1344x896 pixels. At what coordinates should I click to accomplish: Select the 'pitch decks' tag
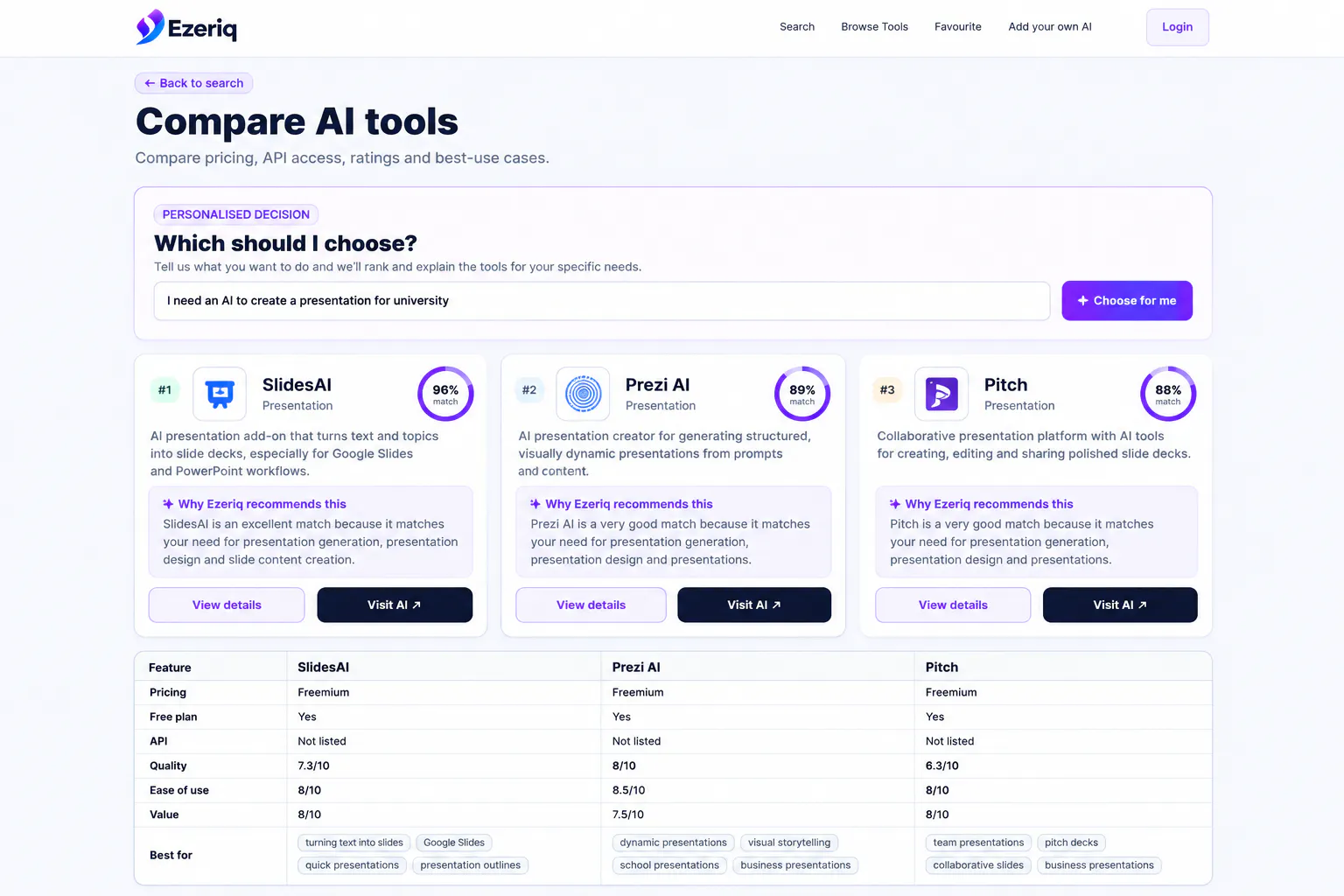coord(1072,843)
